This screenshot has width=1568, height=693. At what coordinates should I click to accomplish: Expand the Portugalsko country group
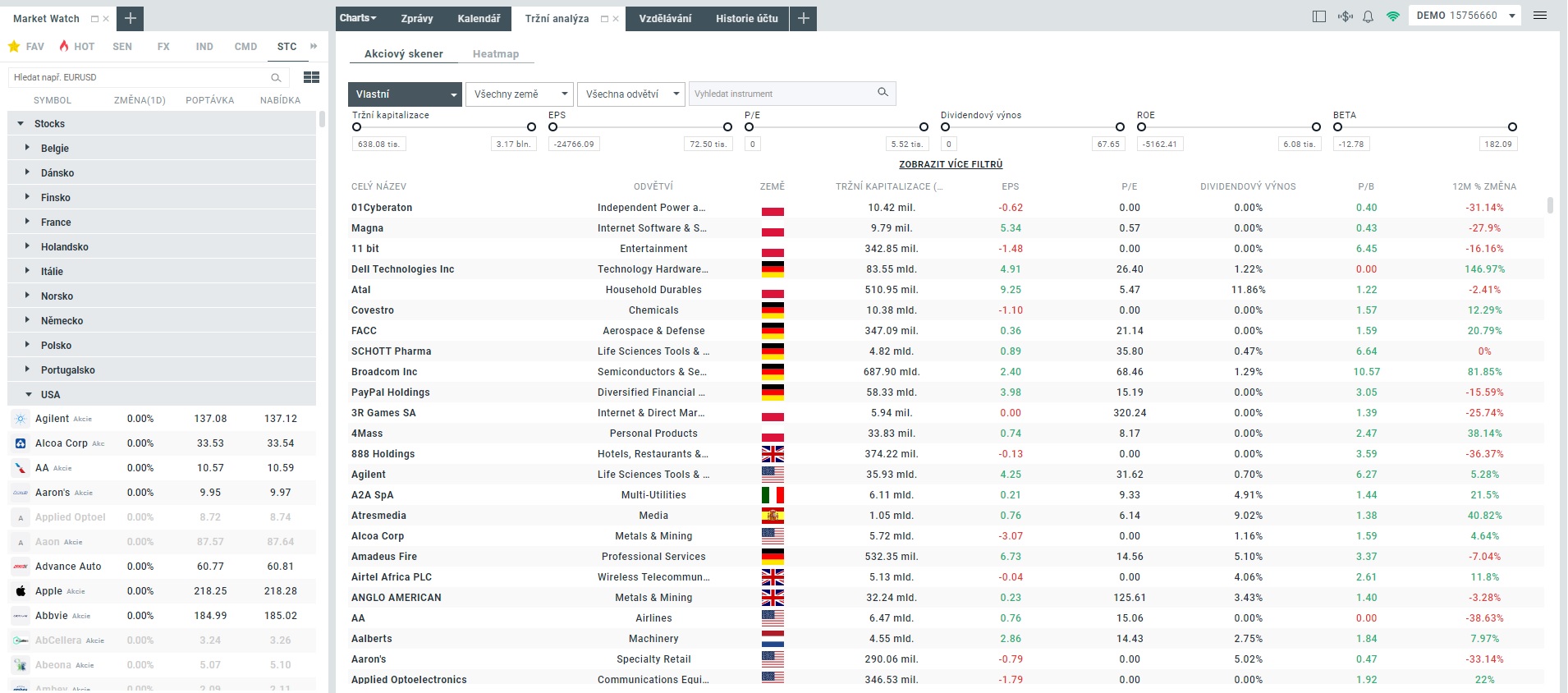(27, 369)
